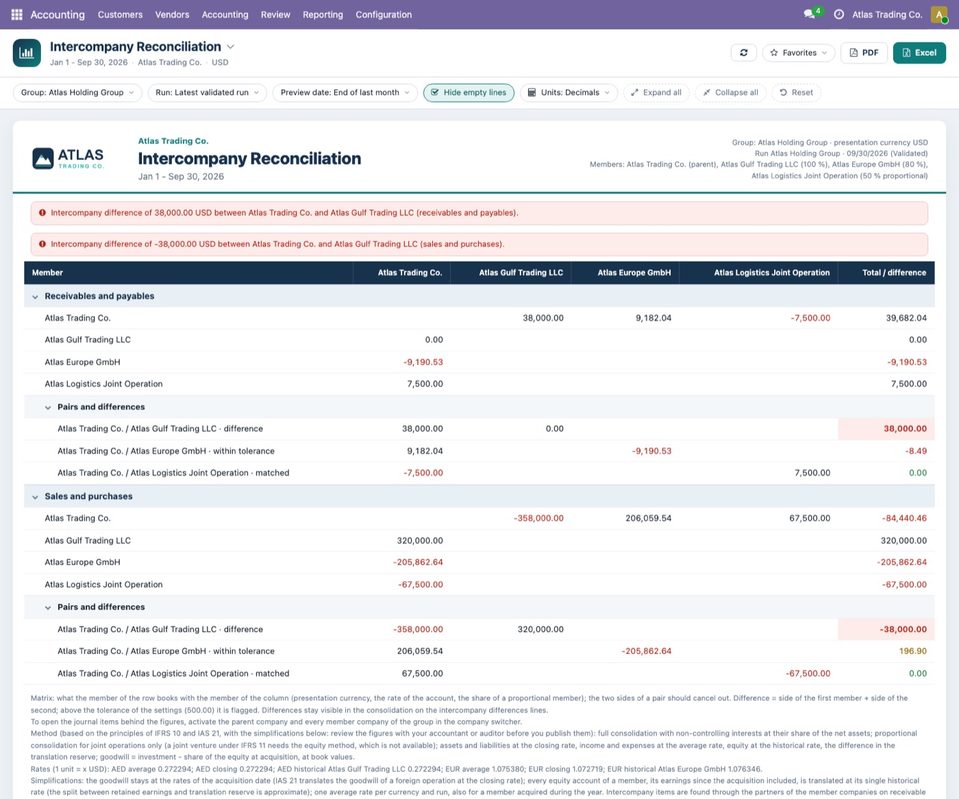Collapse the Sales and purchases section
This screenshot has height=799, width=959.
(35, 497)
